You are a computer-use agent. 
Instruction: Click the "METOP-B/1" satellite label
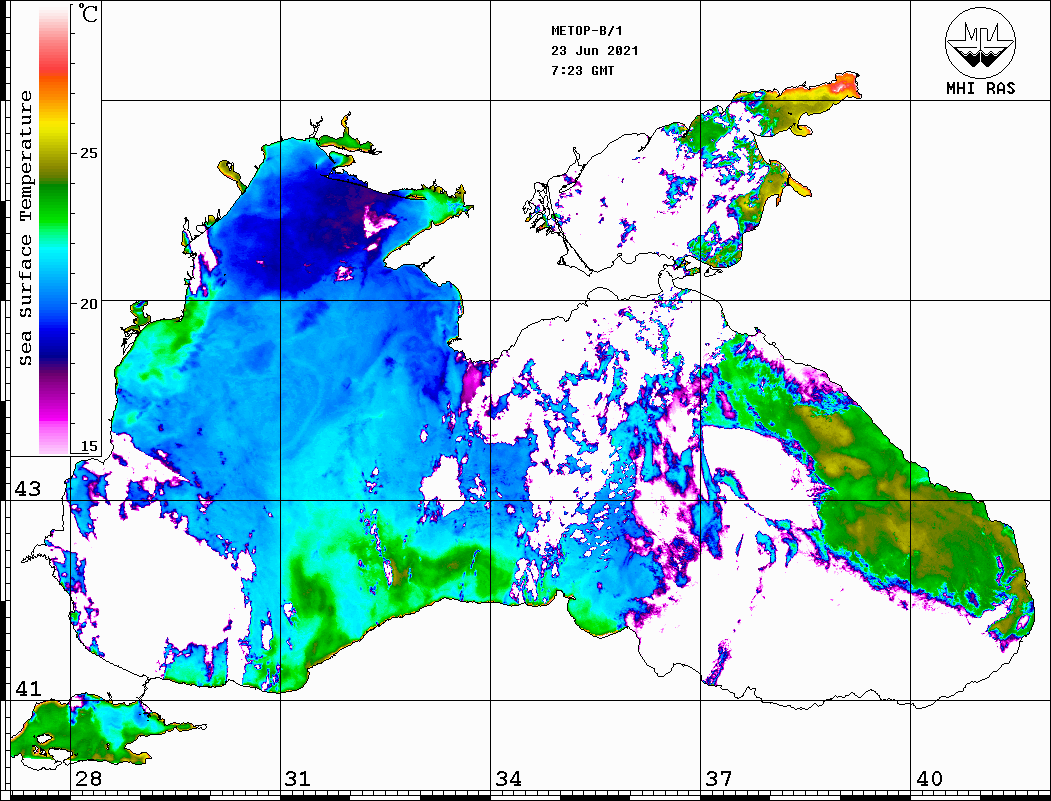587,31
